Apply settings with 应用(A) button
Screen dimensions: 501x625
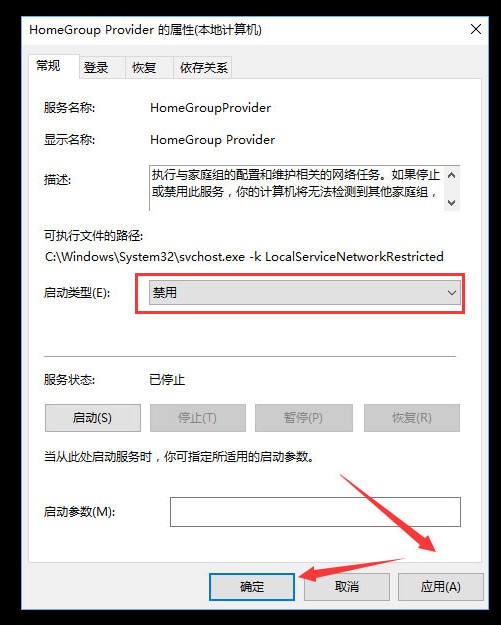[440, 587]
